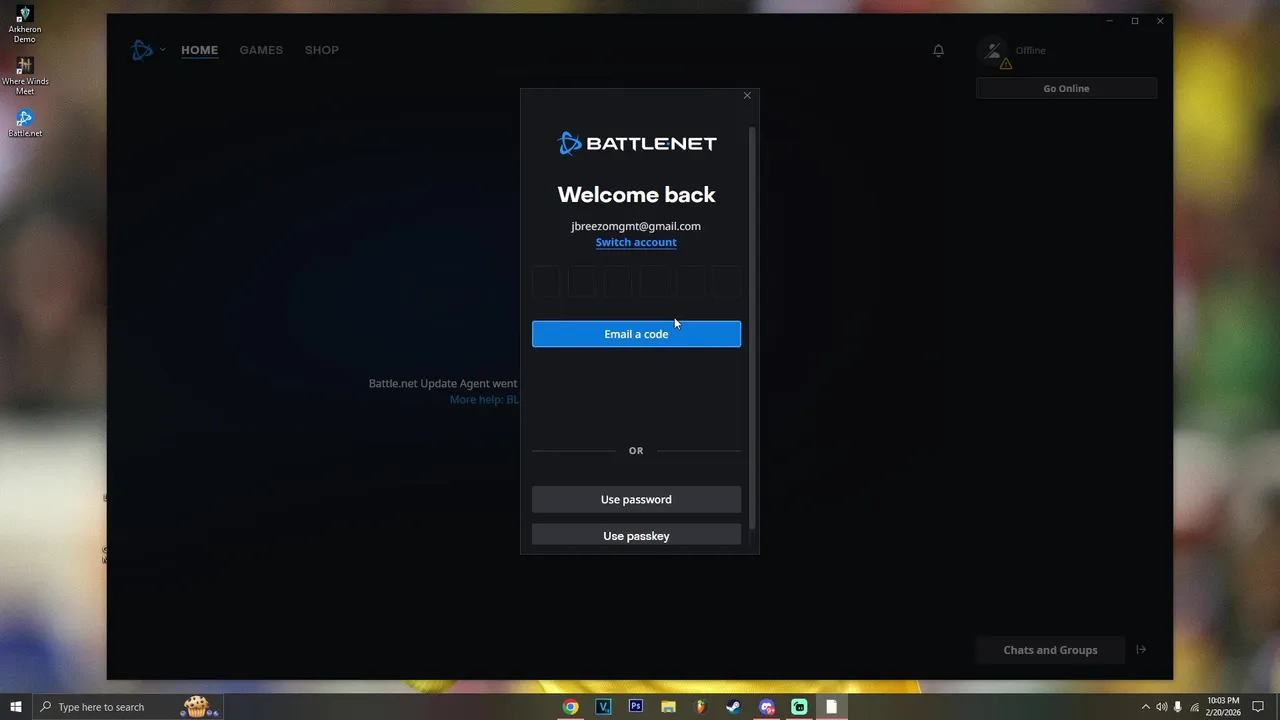Screen dimensions: 1280x720
Task: Click the muffin icon in search bar
Action: pyautogui.click(x=196, y=707)
